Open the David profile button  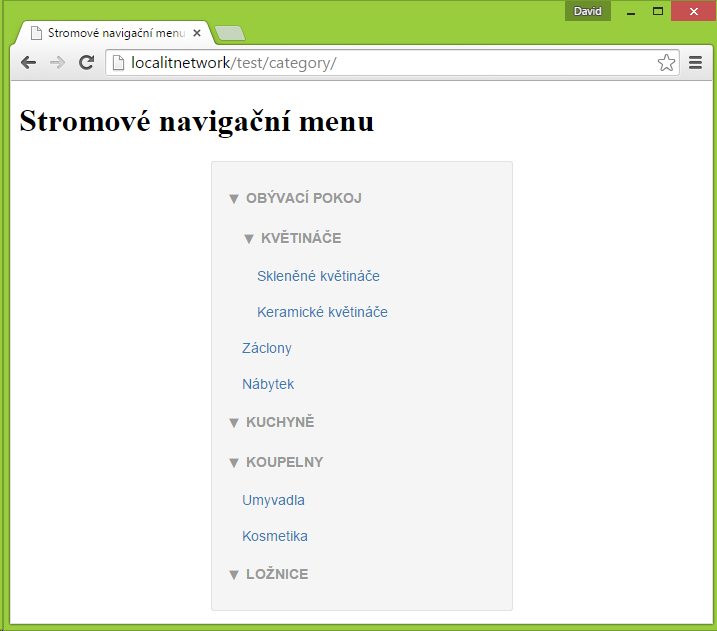[588, 11]
